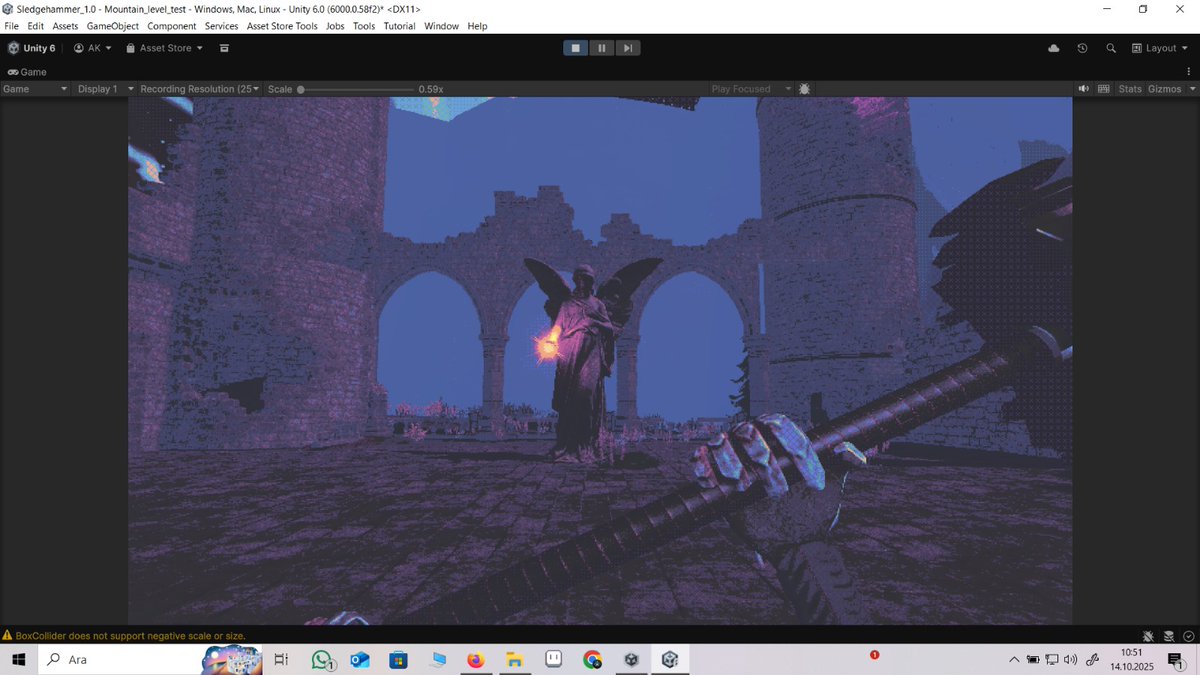The height and width of the screenshot is (675, 1200).
Task: Step one frame forward
Action: [627, 47]
